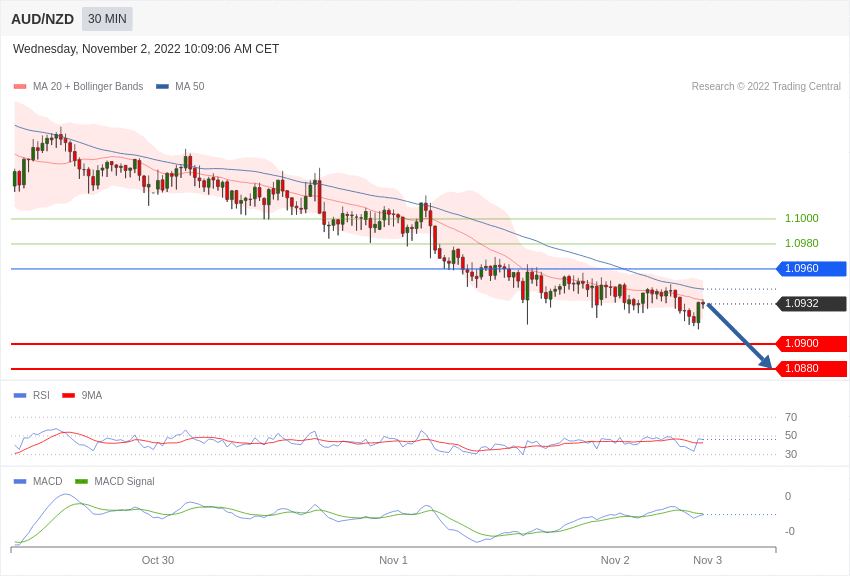
Task: Click the MACD legend label
Action: coord(48,481)
